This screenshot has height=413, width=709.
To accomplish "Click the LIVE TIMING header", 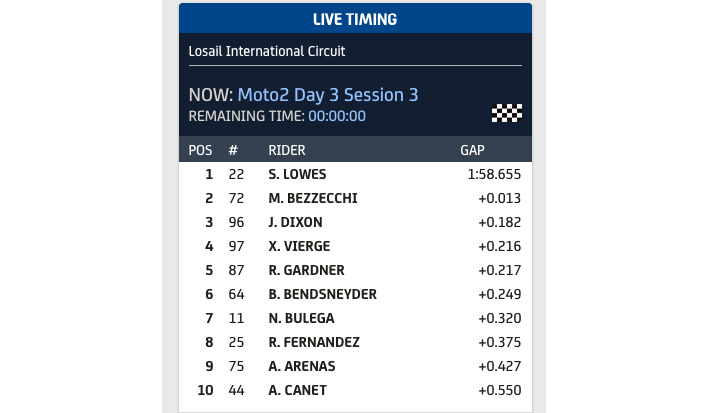I will 355,19.
